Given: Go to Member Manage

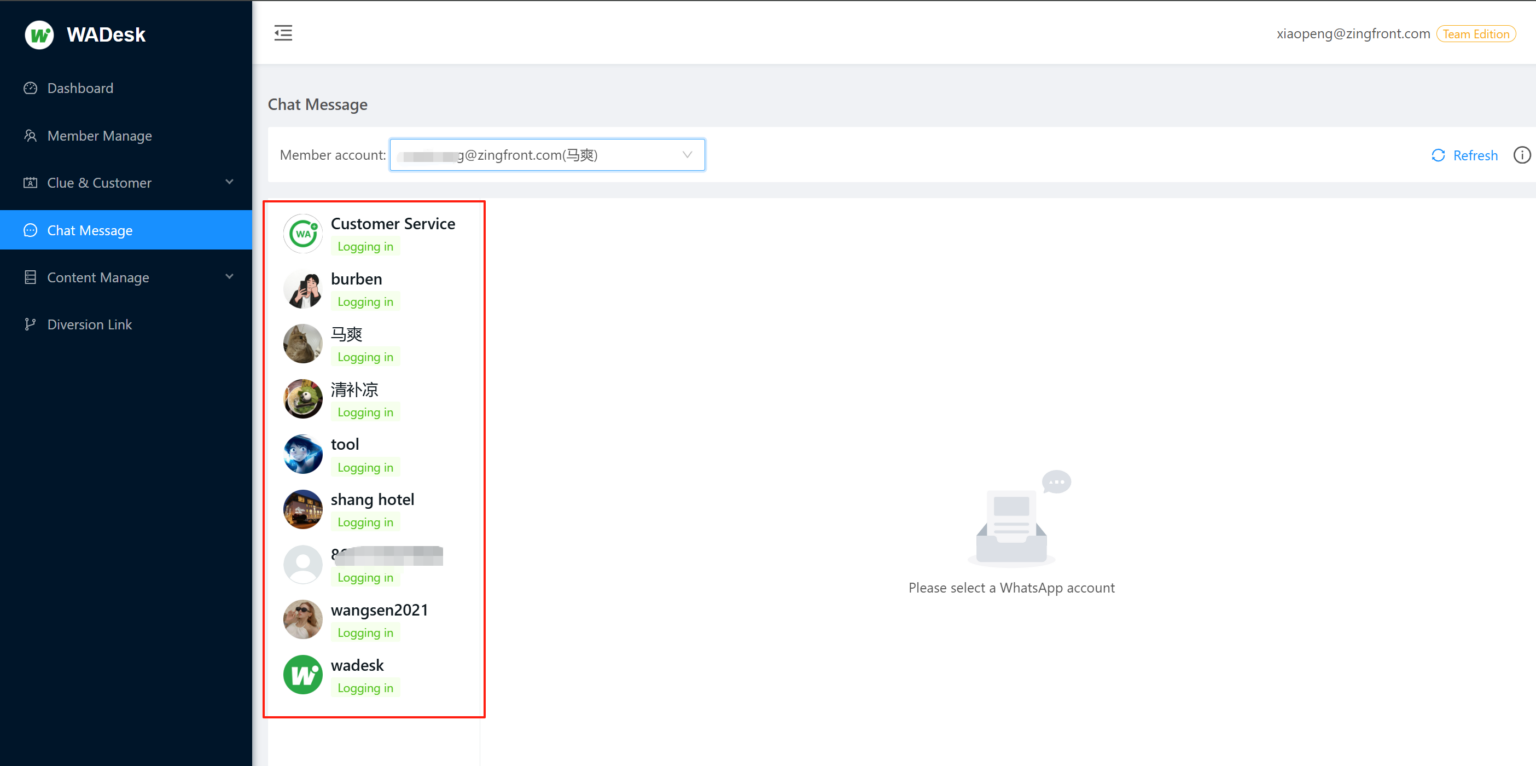Looking at the screenshot, I should click(x=99, y=136).
